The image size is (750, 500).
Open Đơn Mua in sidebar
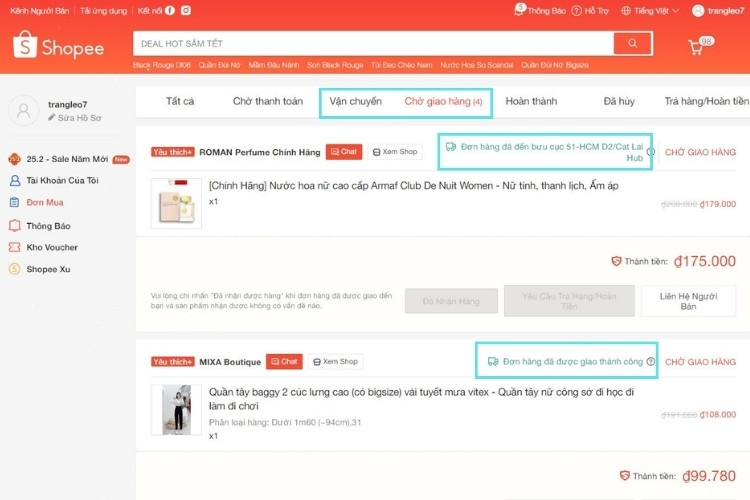(45, 202)
